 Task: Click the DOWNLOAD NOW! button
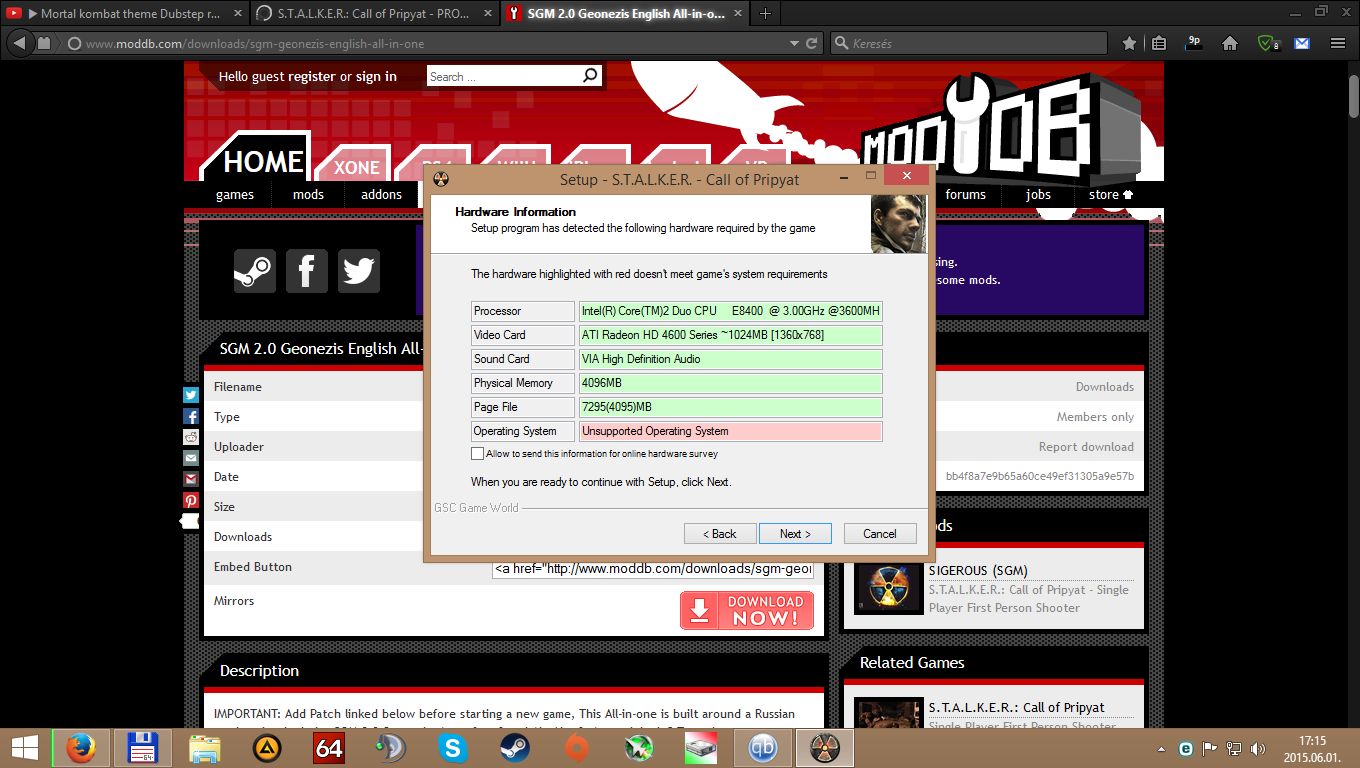[747, 610]
